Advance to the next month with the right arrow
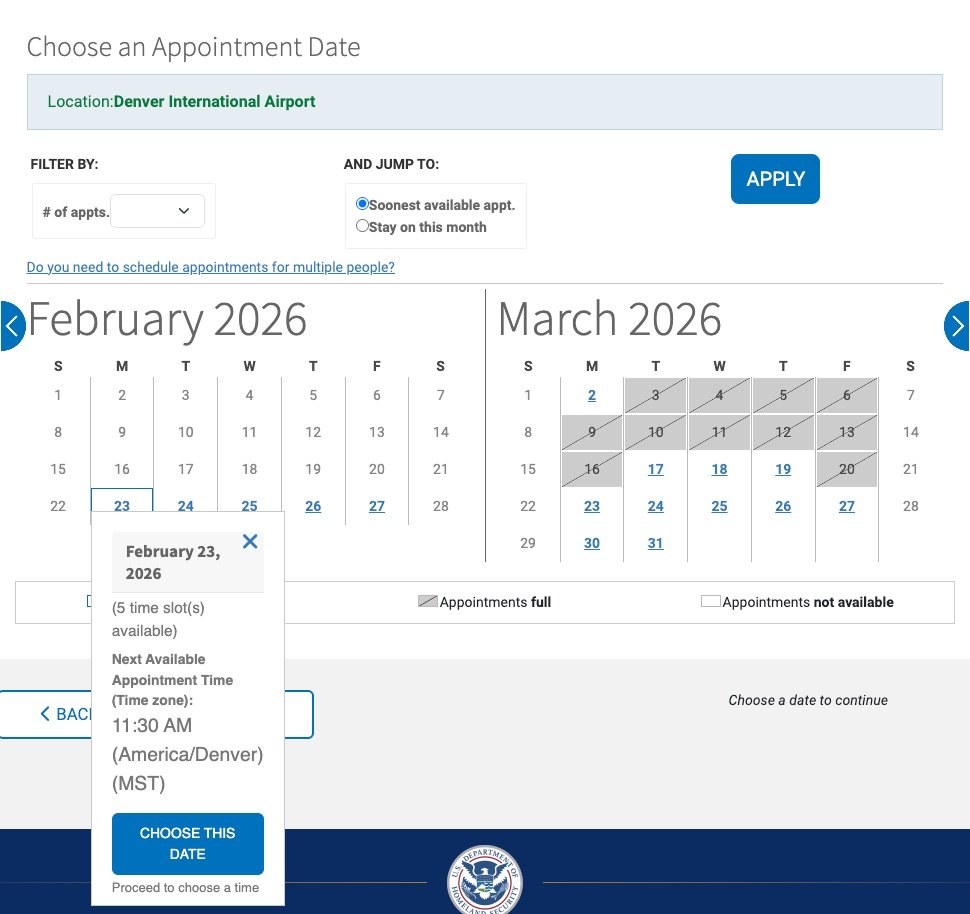Image resolution: width=970 pixels, height=914 pixels. 957,326
